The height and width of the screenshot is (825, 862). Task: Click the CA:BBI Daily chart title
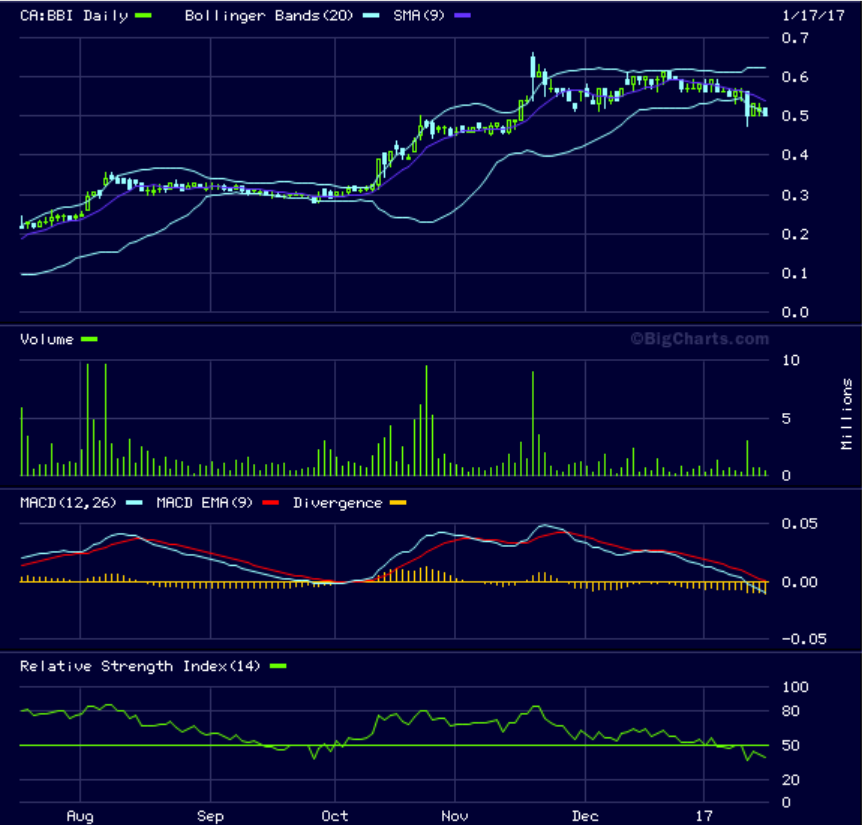(x=74, y=16)
